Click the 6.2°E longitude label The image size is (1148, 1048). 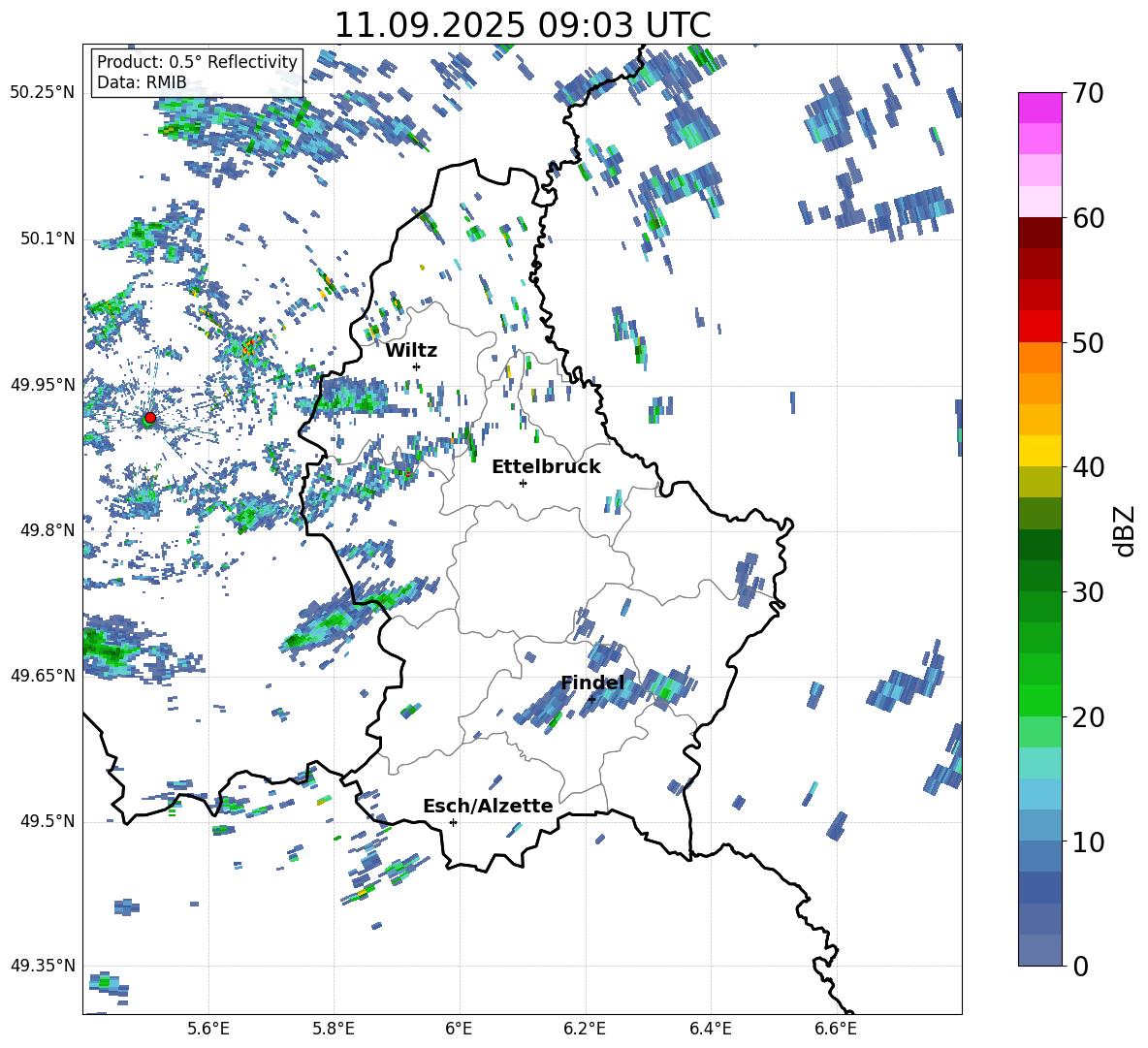pyautogui.click(x=585, y=1030)
